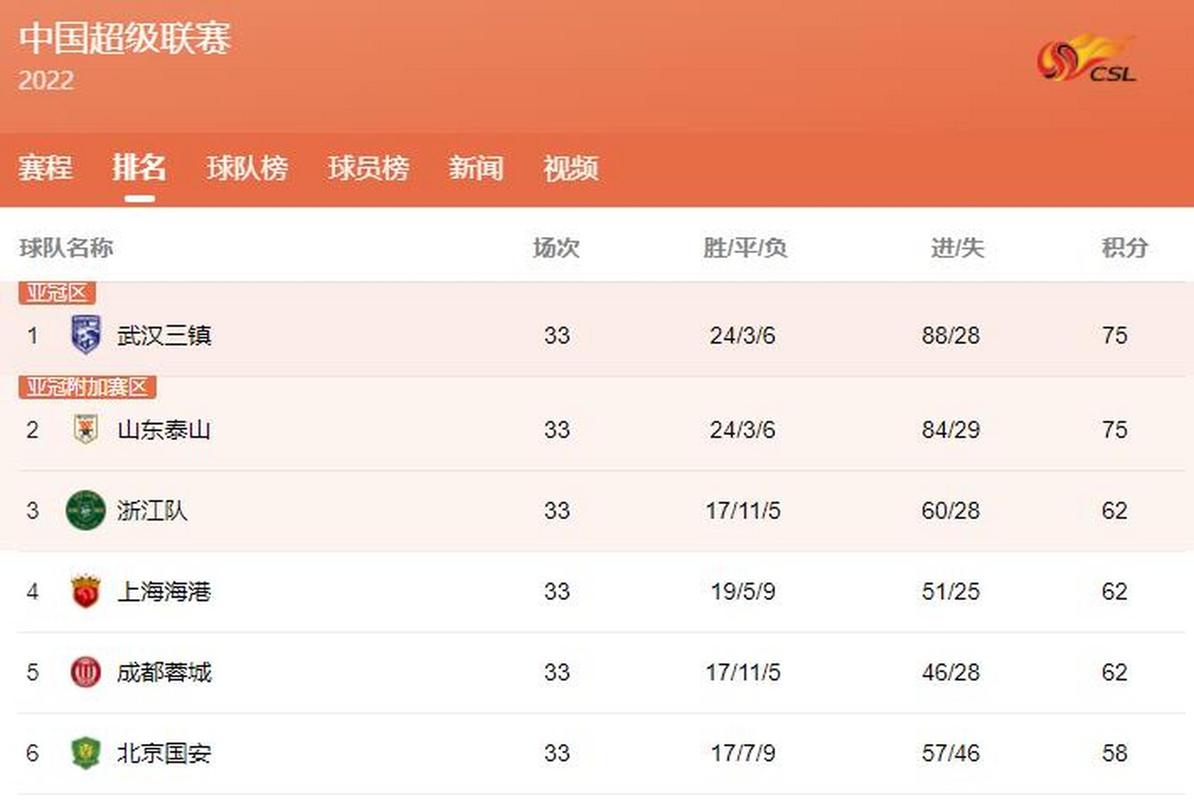The width and height of the screenshot is (1194, 800).
Task: Click 62 points for 成都蓉城
Action: 1114,672
